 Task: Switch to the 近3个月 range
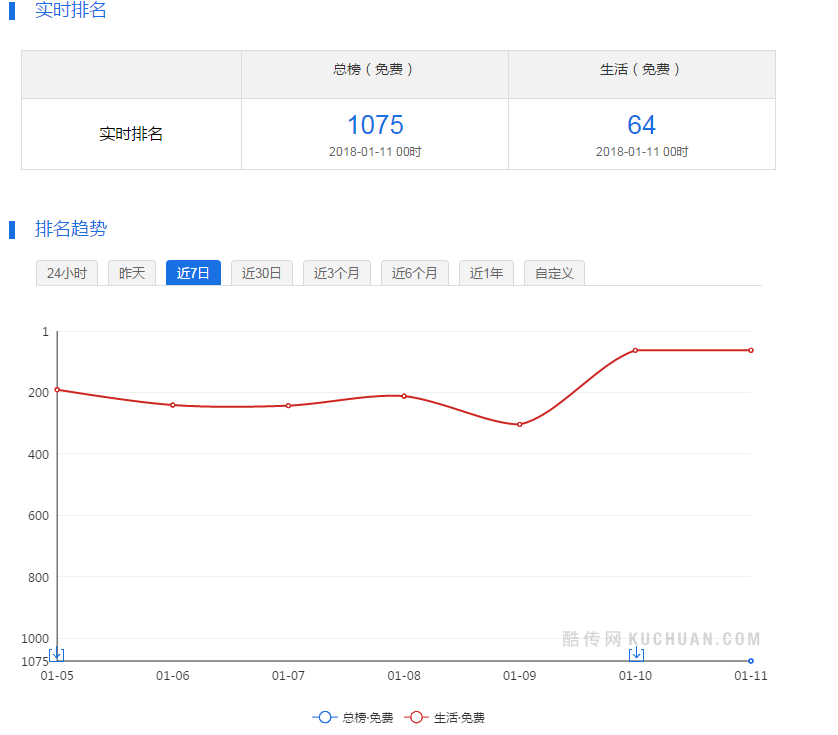[x=337, y=273]
